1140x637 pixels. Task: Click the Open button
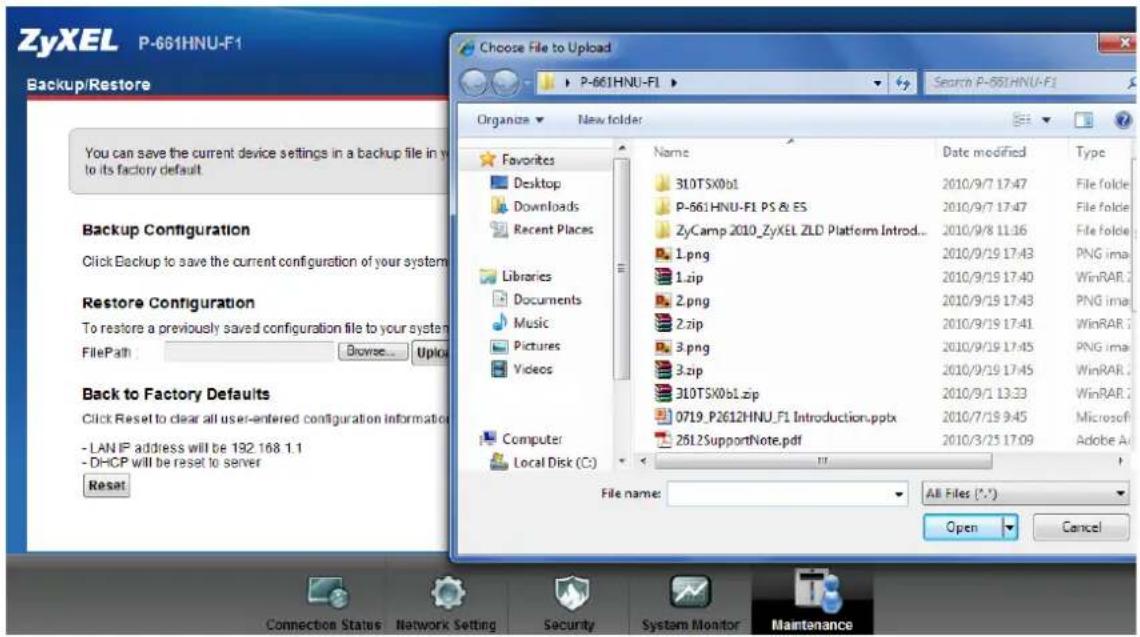point(963,527)
